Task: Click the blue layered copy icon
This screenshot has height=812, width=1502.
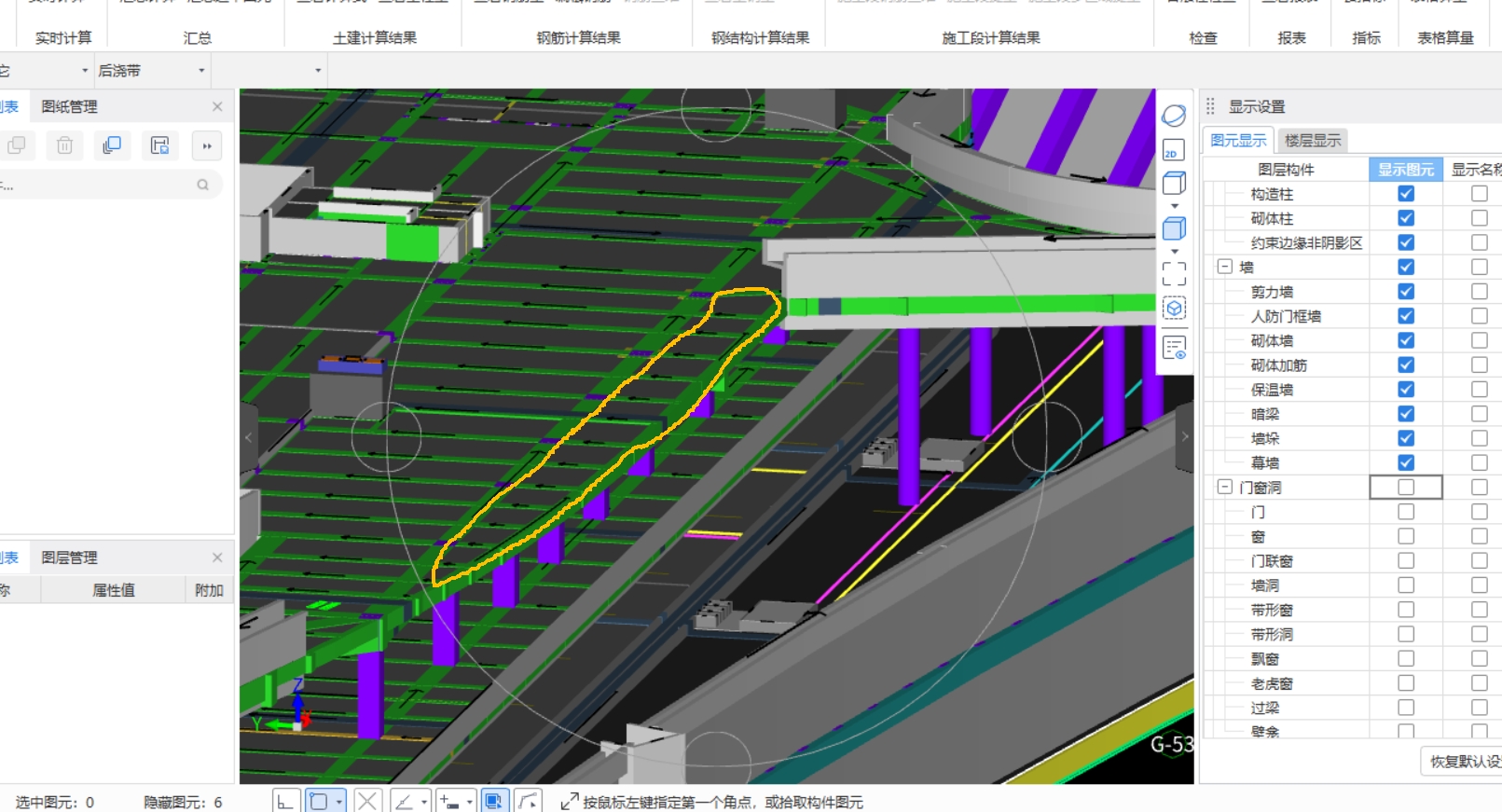Action: (x=112, y=145)
